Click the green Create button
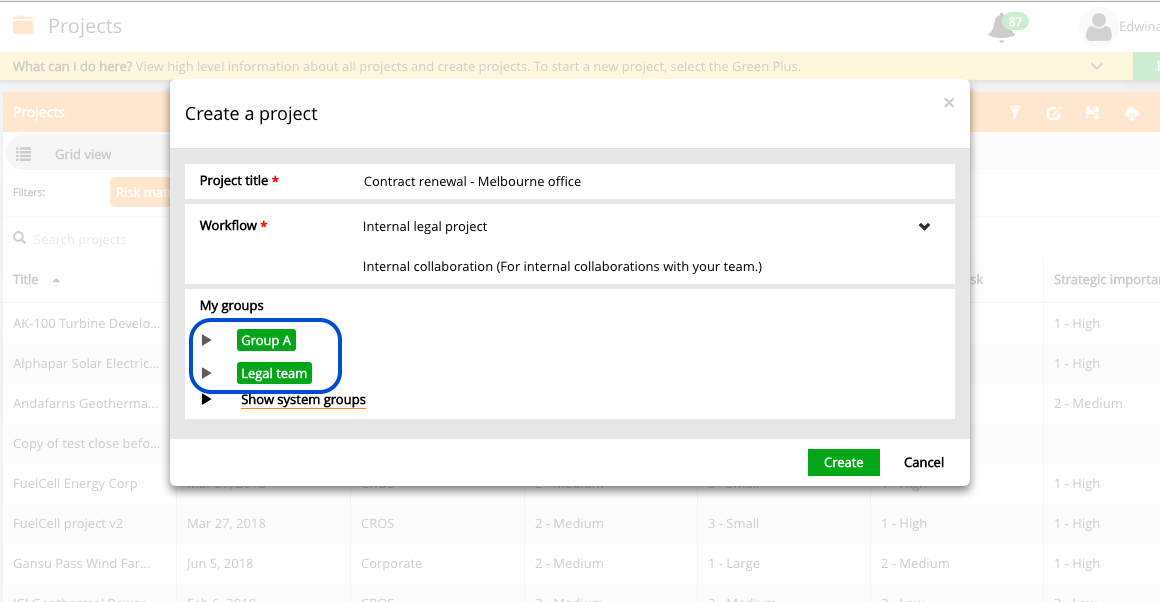This screenshot has height=602, width=1160. pos(843,462)
